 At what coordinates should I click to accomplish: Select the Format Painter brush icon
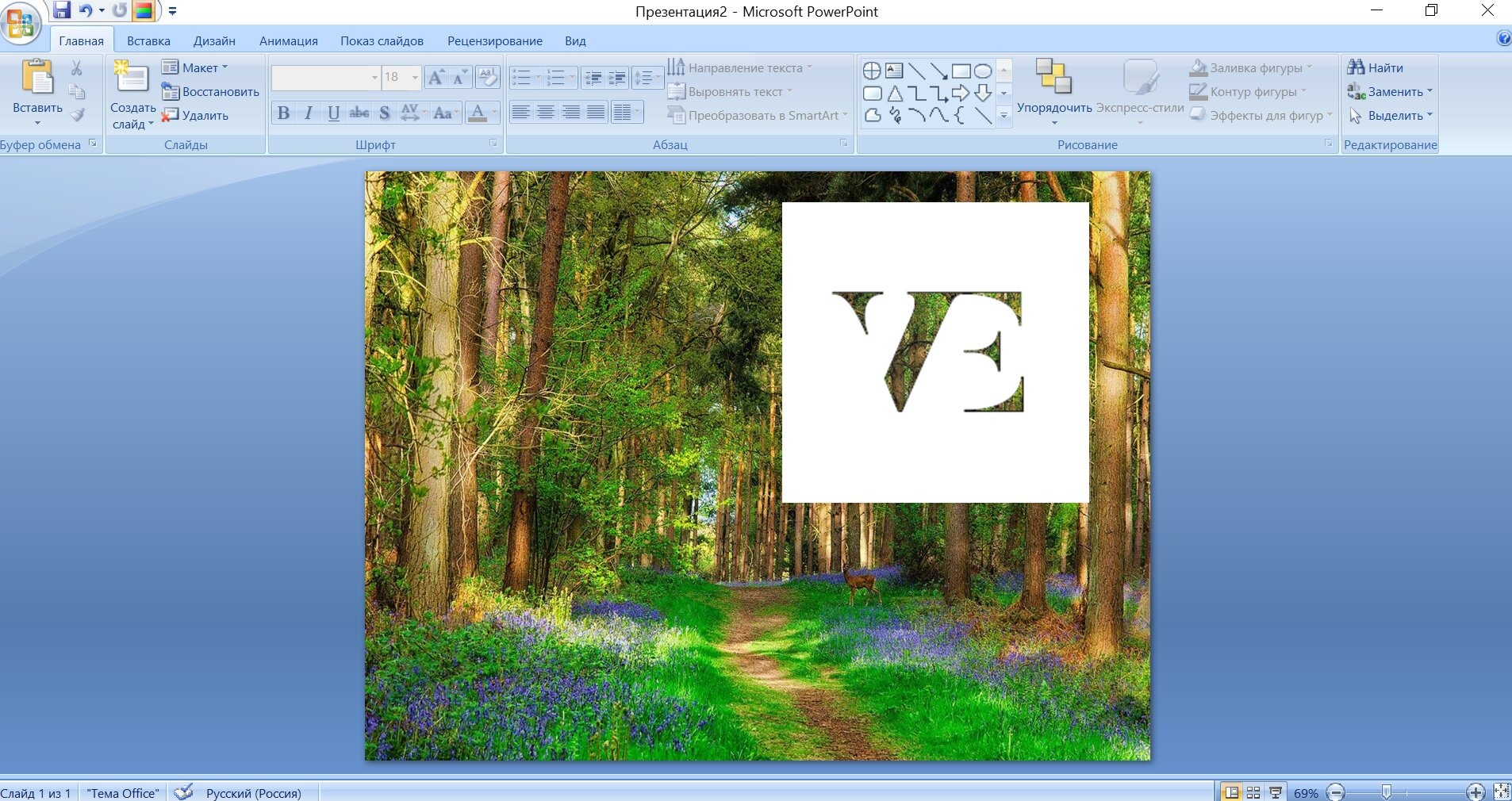pyautogui.click(x=77, y=114)
